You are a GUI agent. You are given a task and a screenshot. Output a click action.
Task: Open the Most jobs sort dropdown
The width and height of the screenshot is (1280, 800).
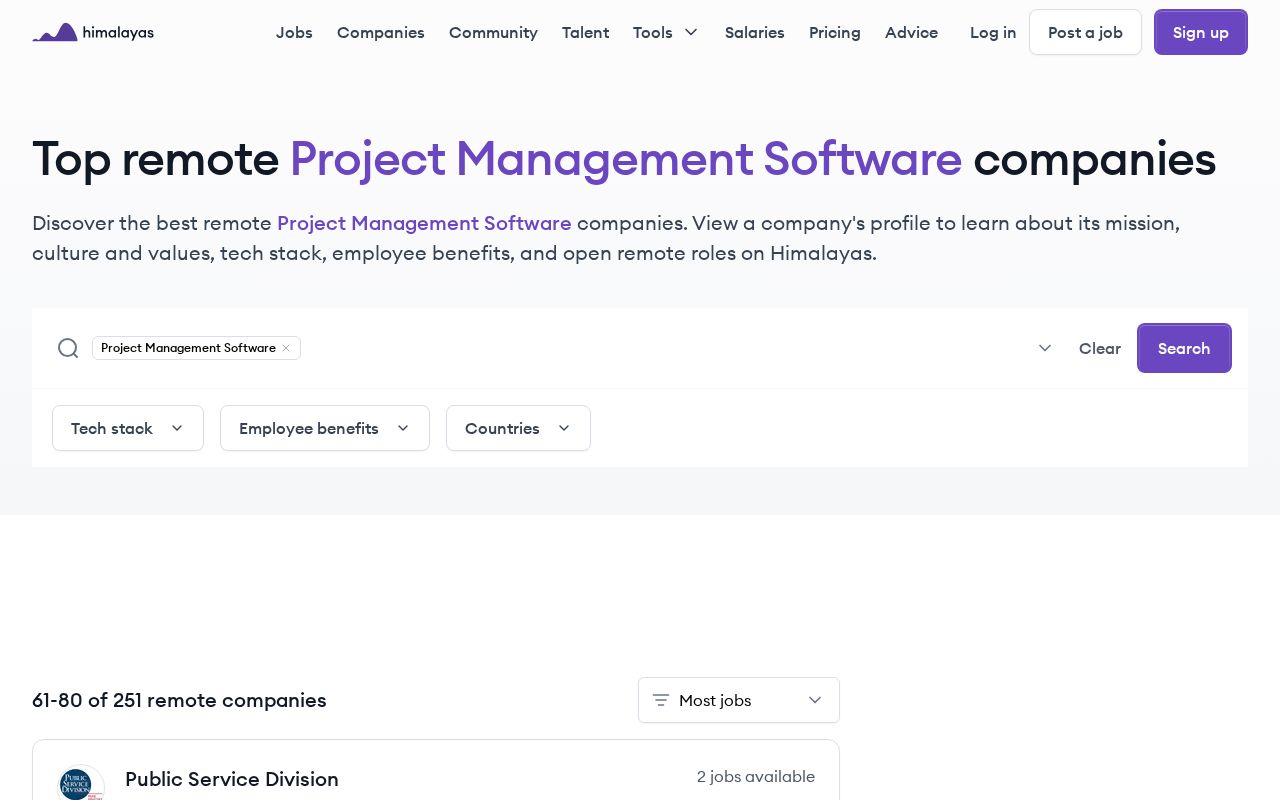(x=739, y=700)
